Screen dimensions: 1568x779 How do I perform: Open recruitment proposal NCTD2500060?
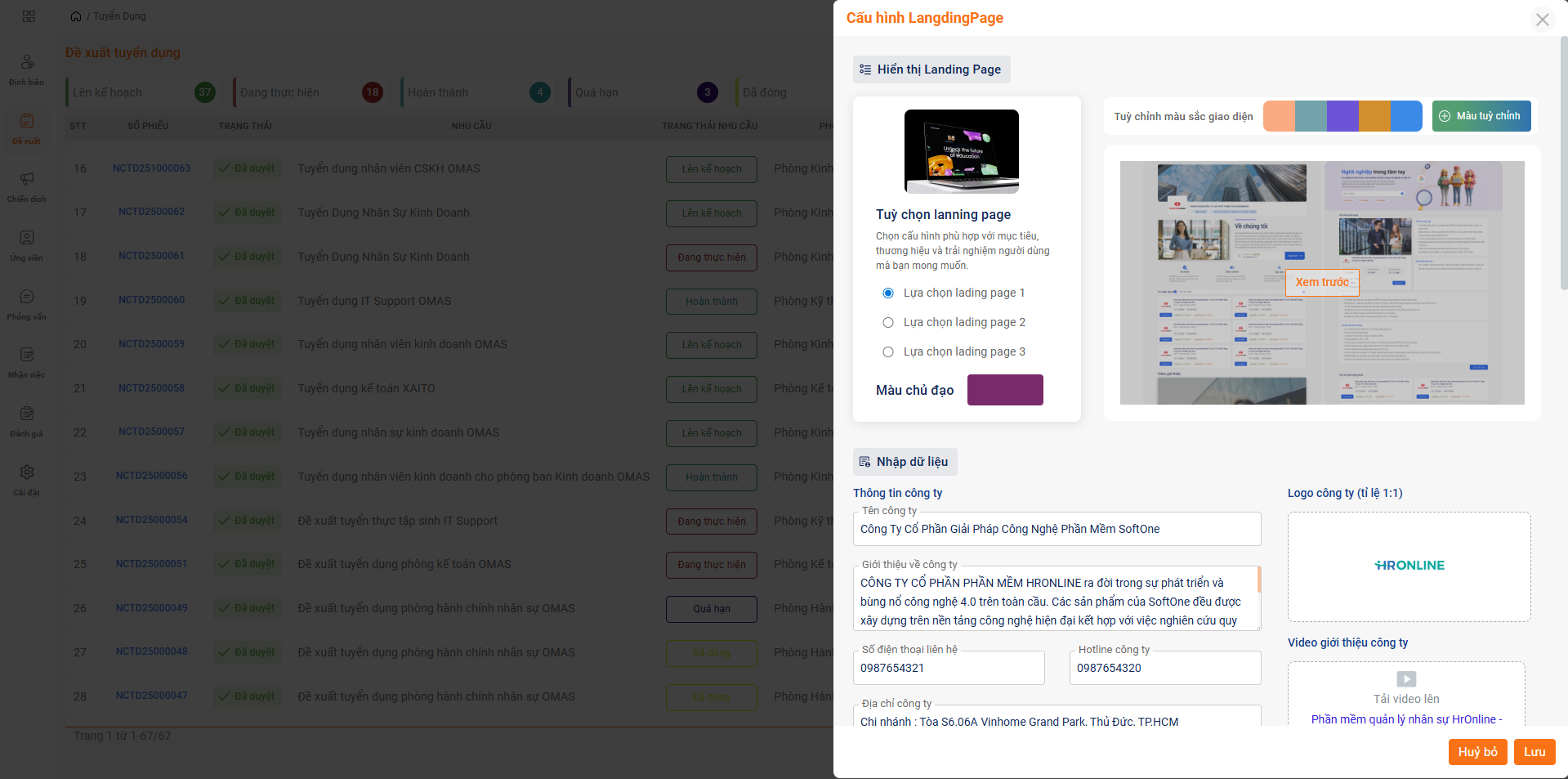tap(151, 300)
